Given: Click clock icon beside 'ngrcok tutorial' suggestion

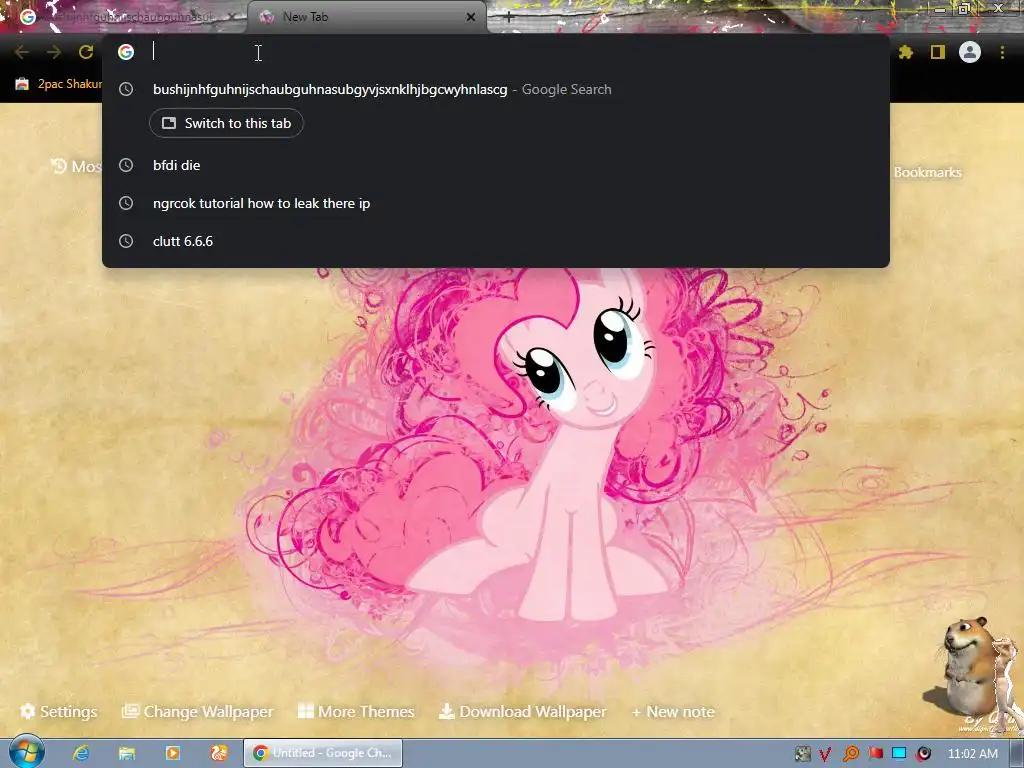Looking at the screenshot, I should [126, 203].
